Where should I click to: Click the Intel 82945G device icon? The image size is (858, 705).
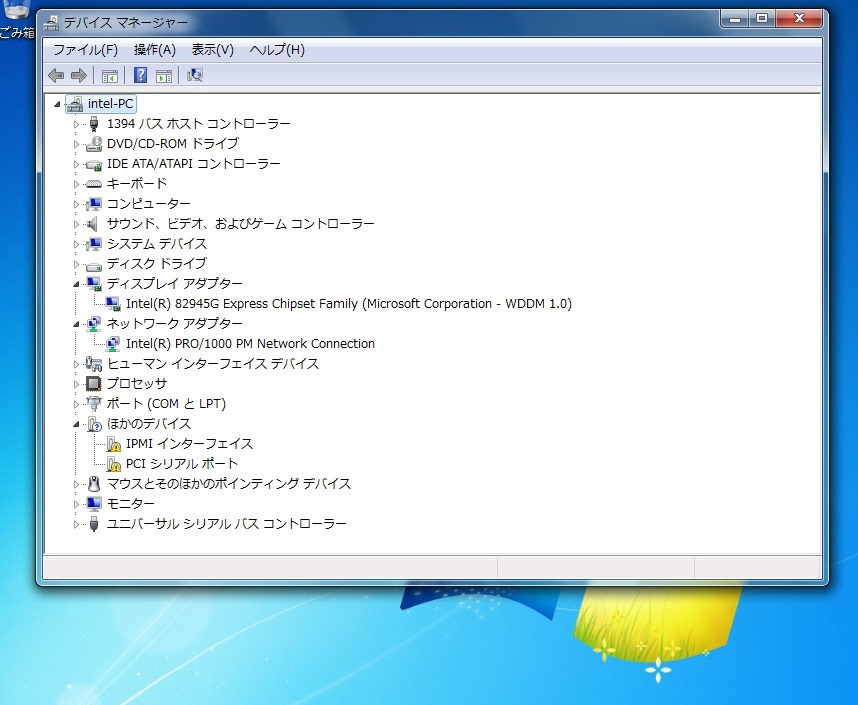coord(113,304)
